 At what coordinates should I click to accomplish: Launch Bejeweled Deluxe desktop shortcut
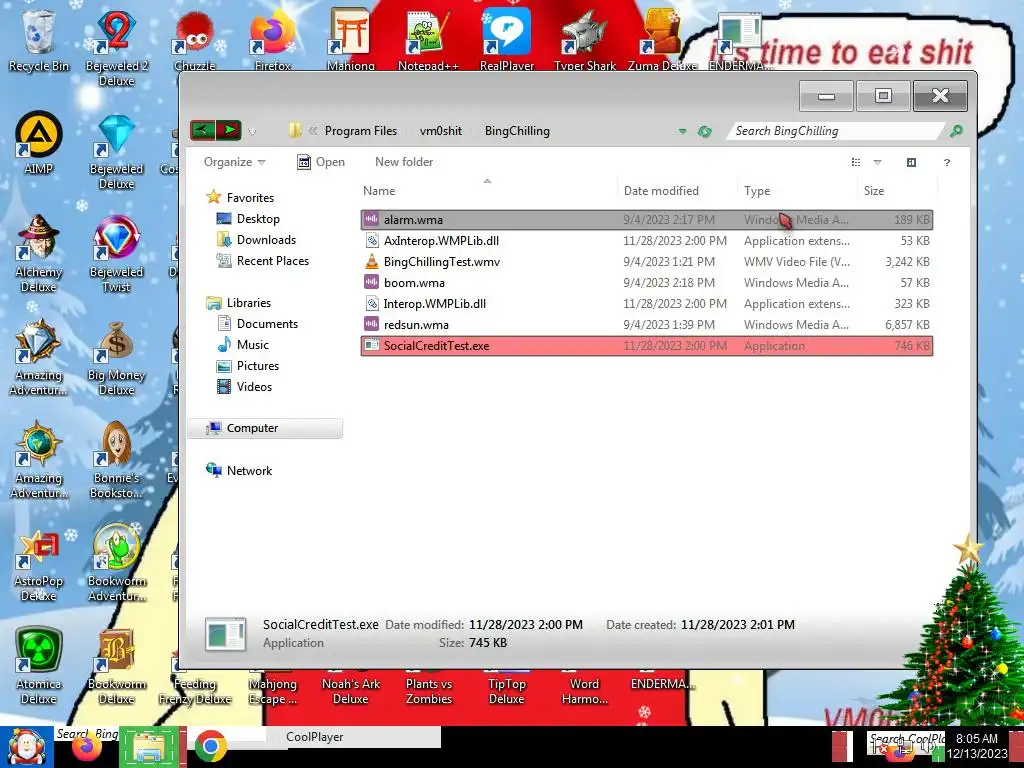[x=116, y=152]
